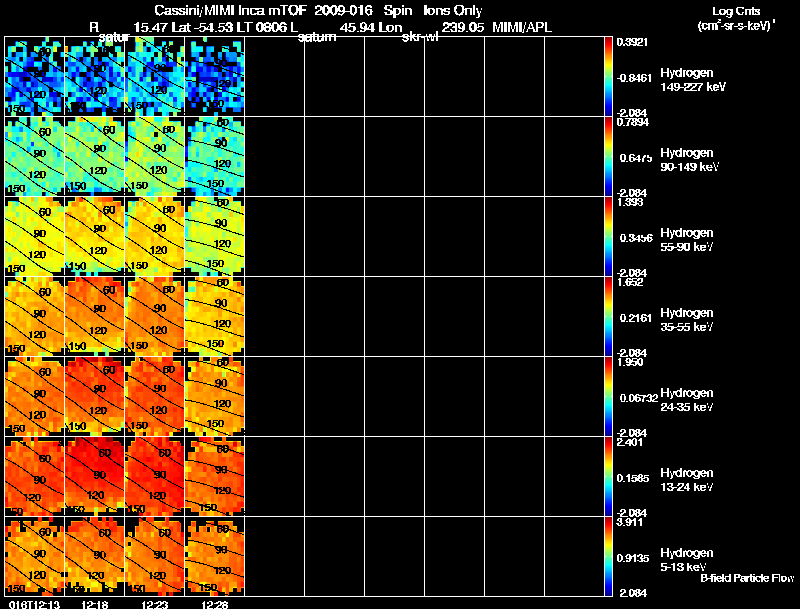View the 13-24 keV hydrogen image at 12:23
This screenshot has width=800, height=609.
pos(155,477)
